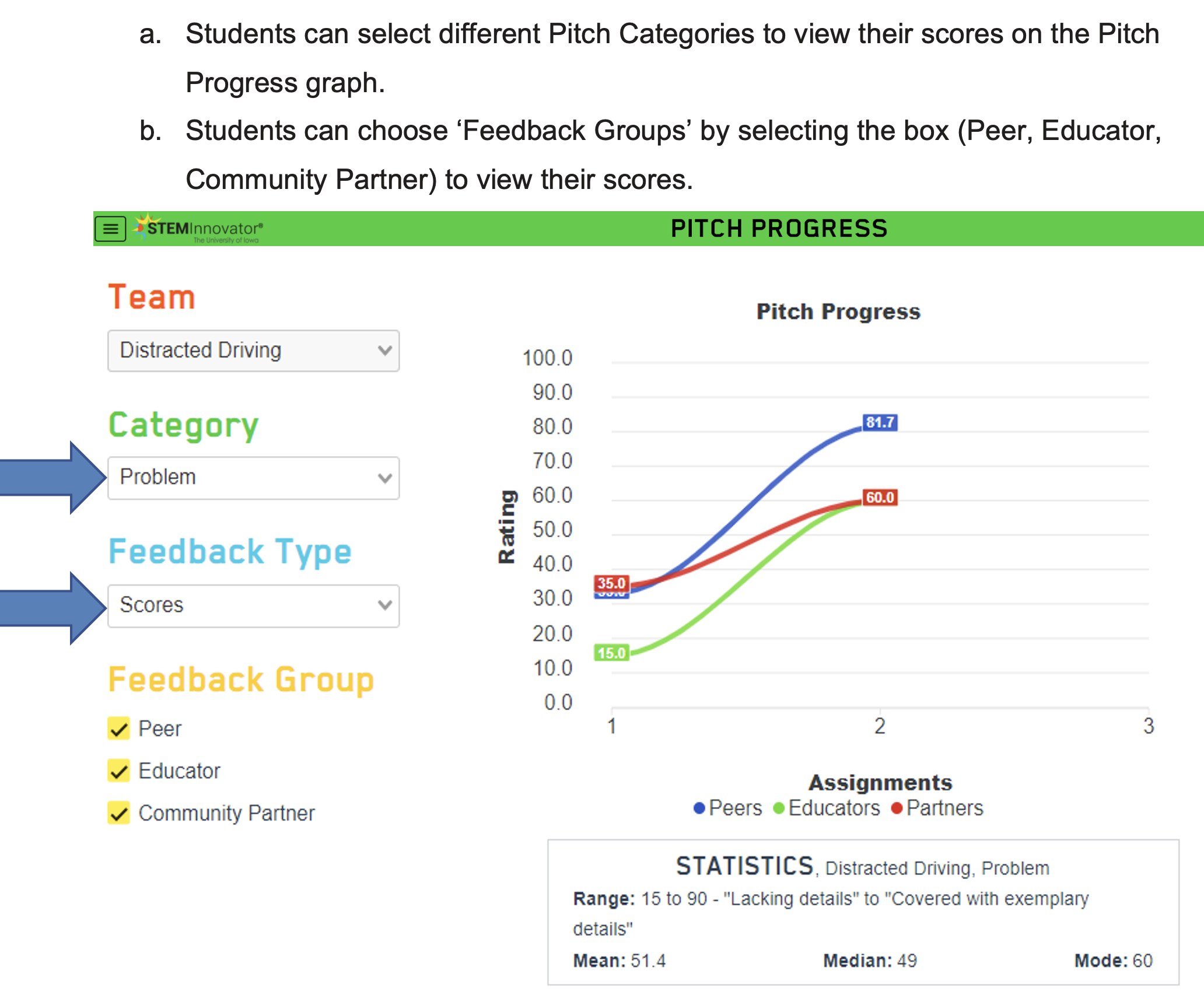The height and width of the screenshot is (1002, 1204).
Task: Open the Feedback Type dropdown showing Scores
Action: pyautogui.click(x=253, y=605)
